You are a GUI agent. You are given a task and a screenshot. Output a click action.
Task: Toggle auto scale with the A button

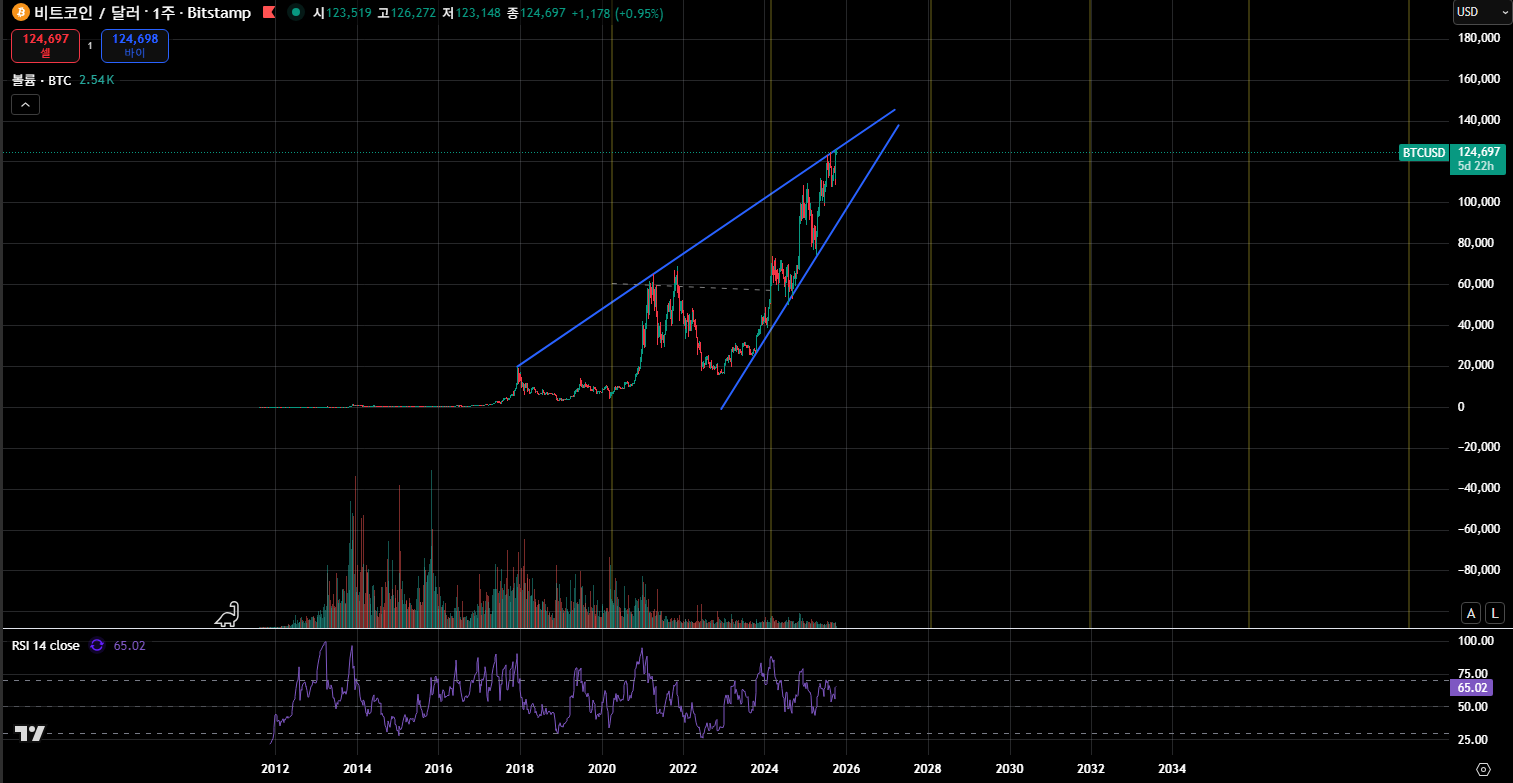click(x=1471, y=613)
